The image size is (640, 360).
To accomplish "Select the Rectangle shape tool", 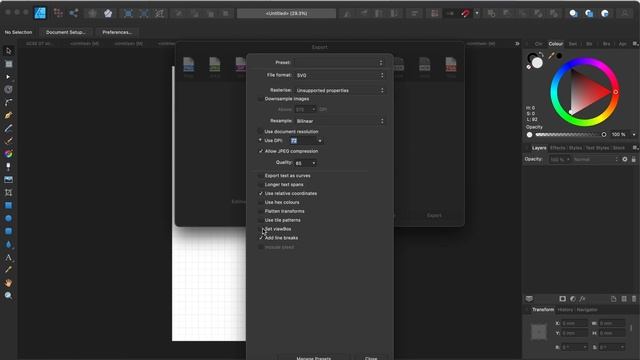I will [x=8, y=205].
